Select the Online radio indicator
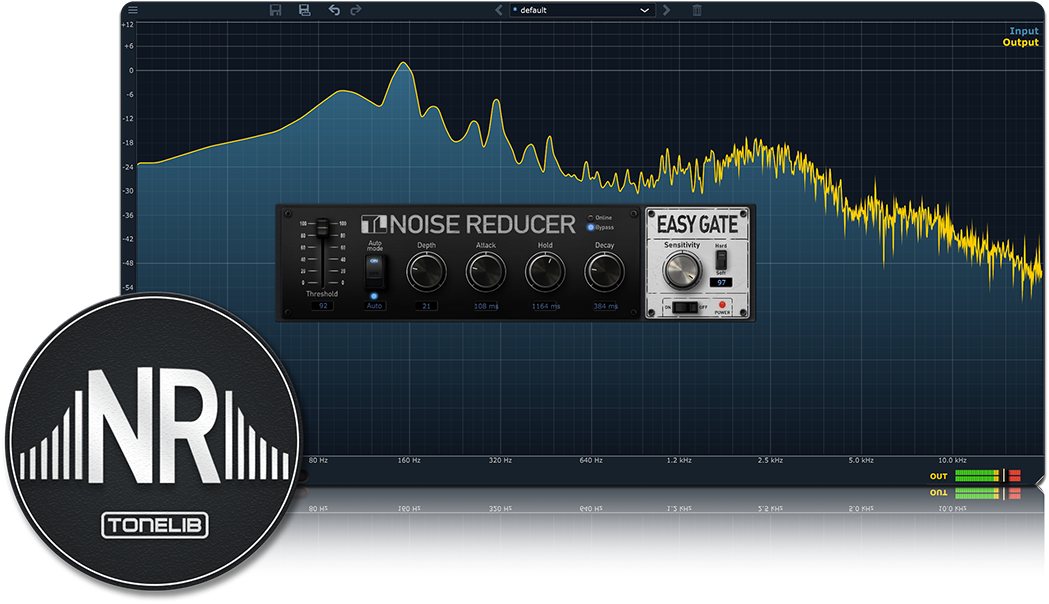1049x604 pixels. [x=591, y=217]
